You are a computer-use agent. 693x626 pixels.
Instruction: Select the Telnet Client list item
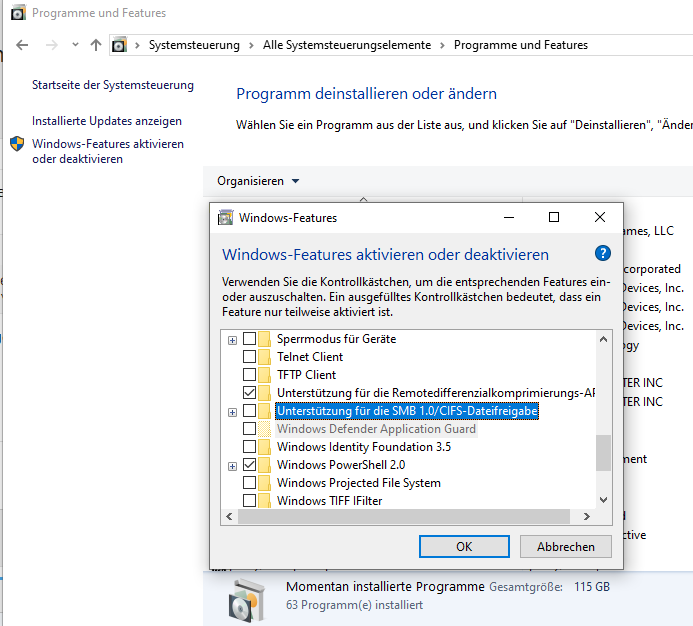(310, 357)
